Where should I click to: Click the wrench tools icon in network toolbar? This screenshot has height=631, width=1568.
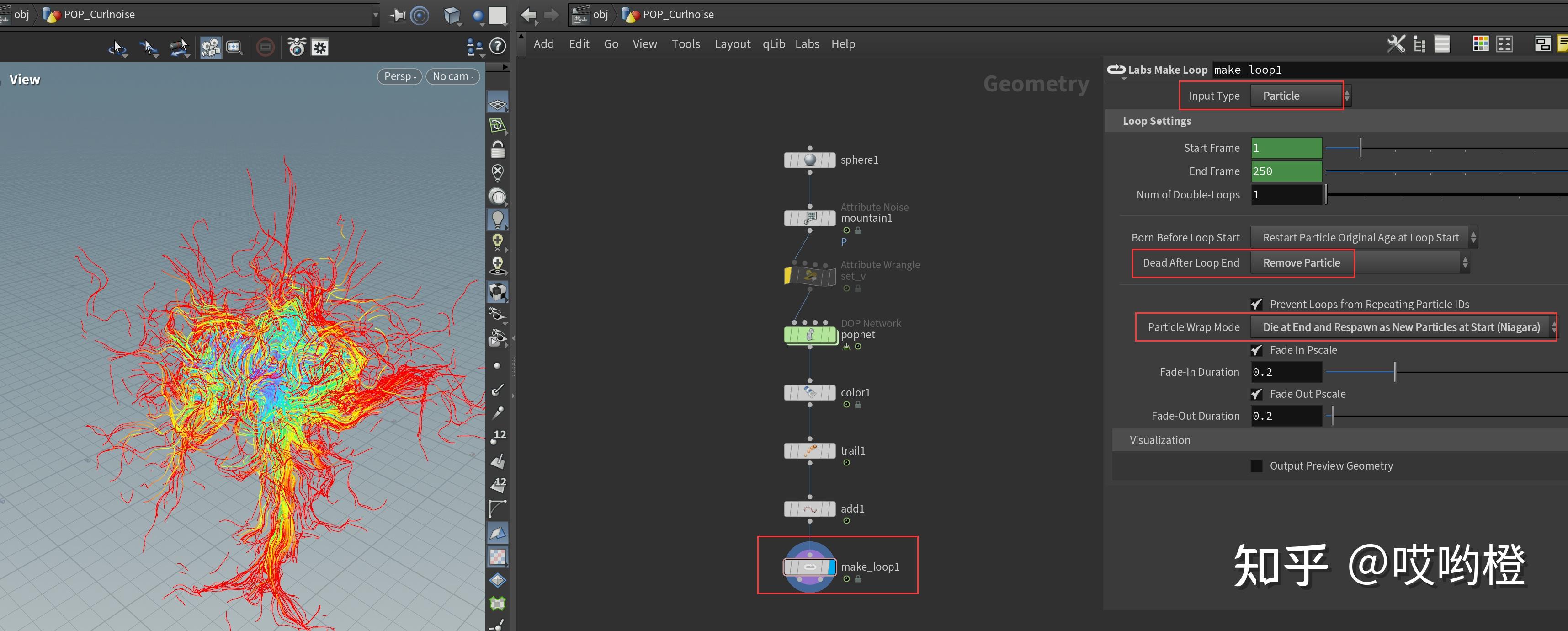[1395, 44]
